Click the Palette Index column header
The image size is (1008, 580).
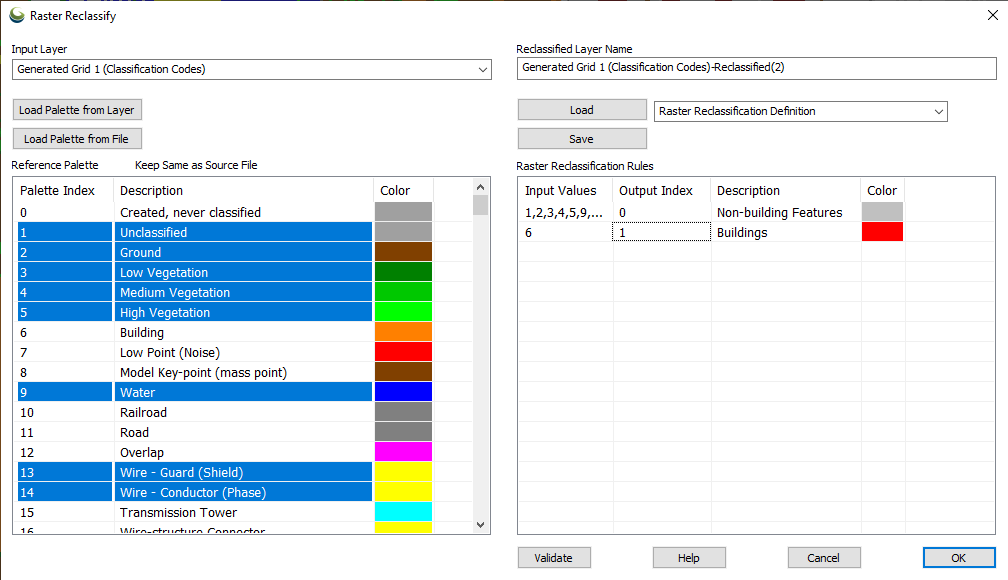[x=64, y=190]
